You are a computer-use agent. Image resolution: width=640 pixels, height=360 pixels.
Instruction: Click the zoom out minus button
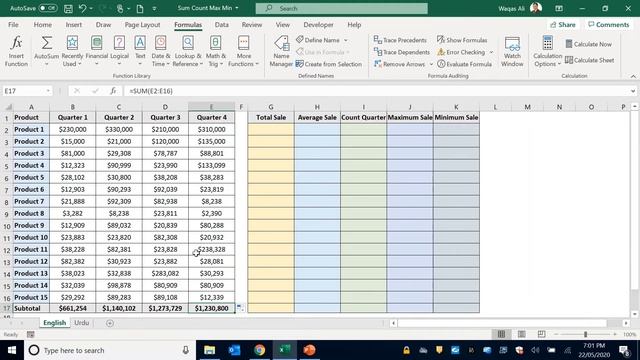[556, 334]
